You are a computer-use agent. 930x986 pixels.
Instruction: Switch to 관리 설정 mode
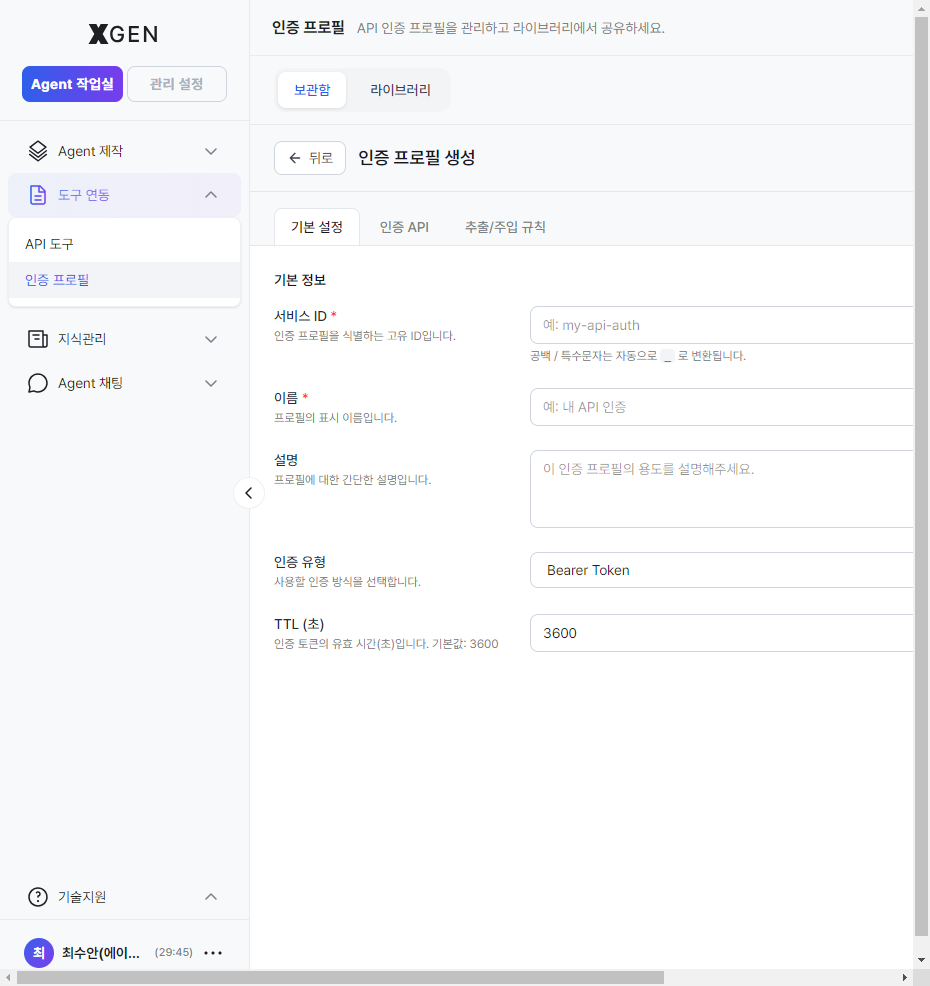[x=177, y=84]
